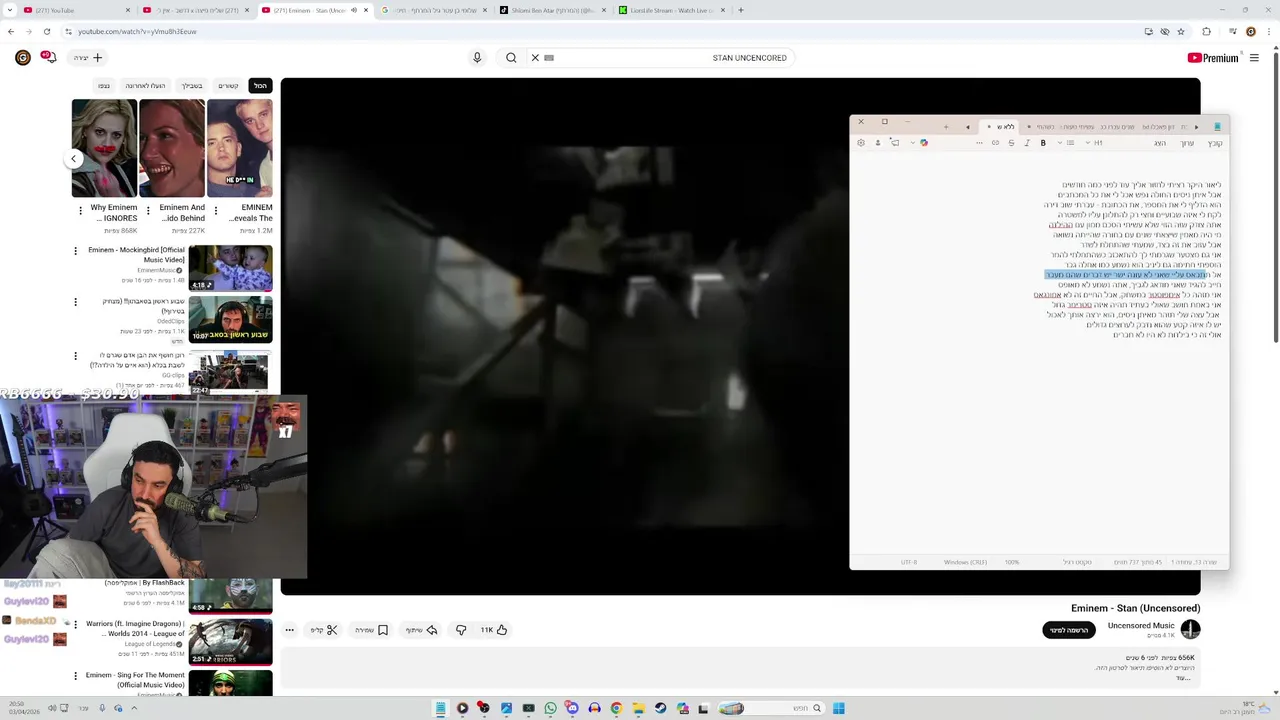Toggle bold in the Notepad toolbar

click(x=1043, y=143)
